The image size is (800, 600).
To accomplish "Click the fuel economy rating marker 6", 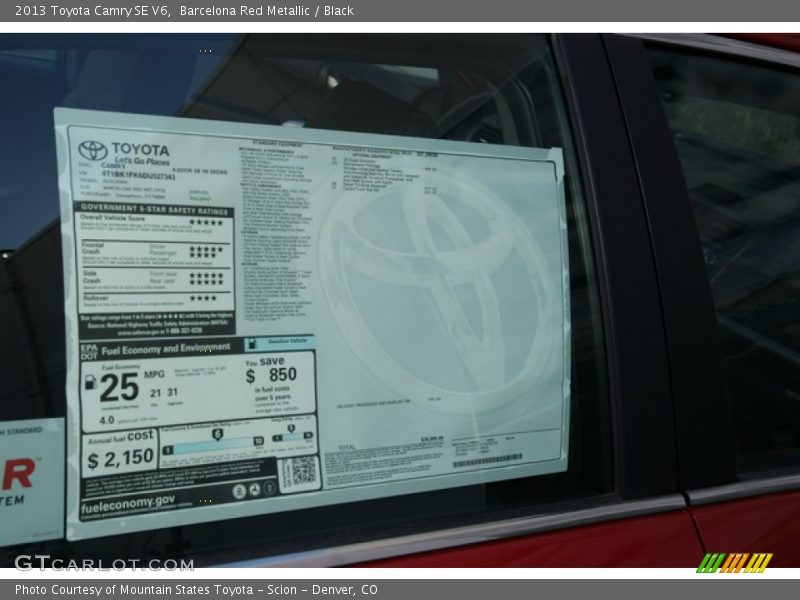I will [217, 434].
